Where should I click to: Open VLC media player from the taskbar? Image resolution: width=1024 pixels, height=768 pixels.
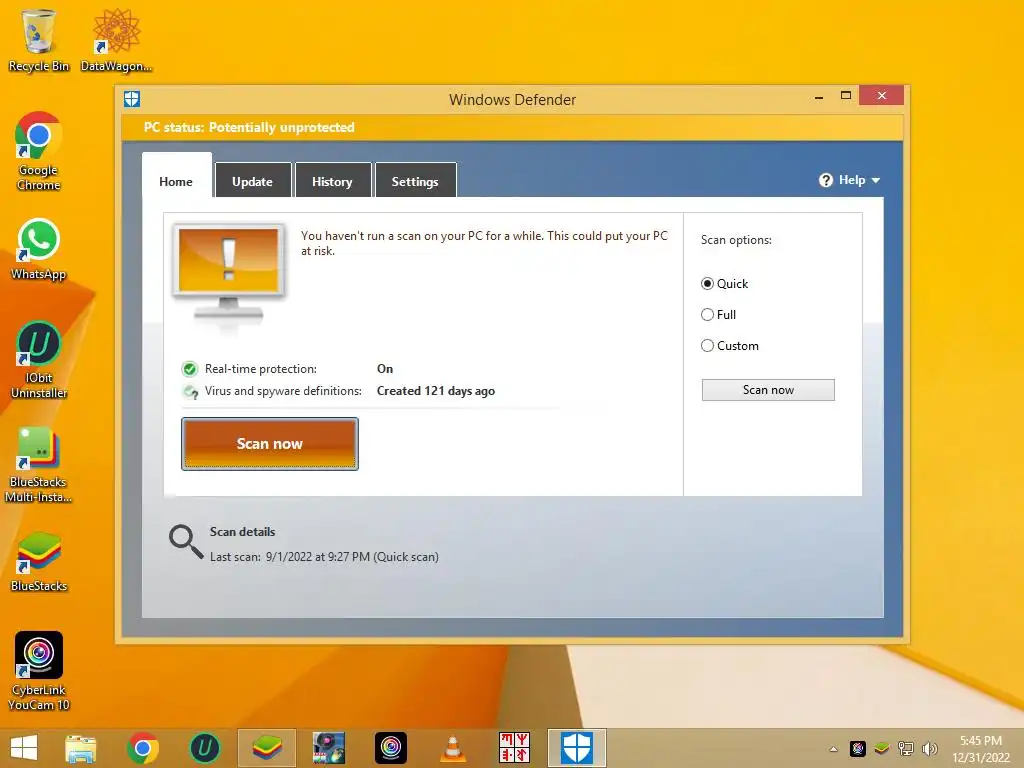453,748
